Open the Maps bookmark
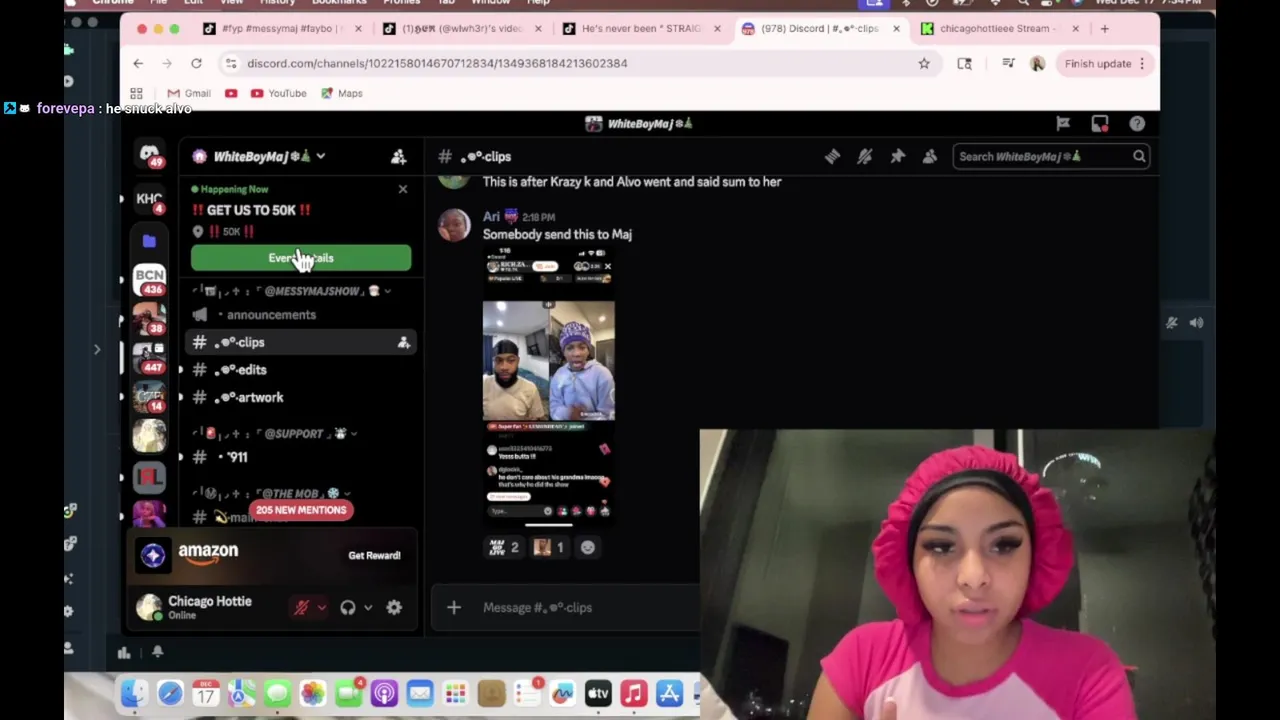The height and width of the screenshot is (720, 1280). (341, 93)
